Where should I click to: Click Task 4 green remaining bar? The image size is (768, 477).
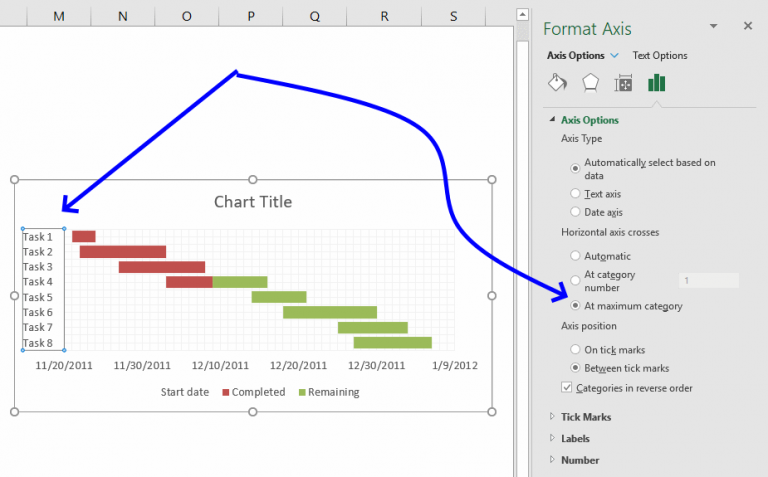click(x=240, y=282)
